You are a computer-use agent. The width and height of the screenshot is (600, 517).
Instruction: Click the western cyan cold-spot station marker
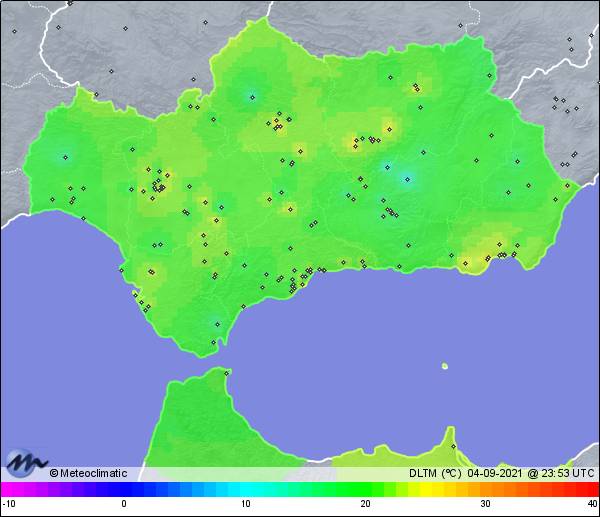(x=65, y=157)
